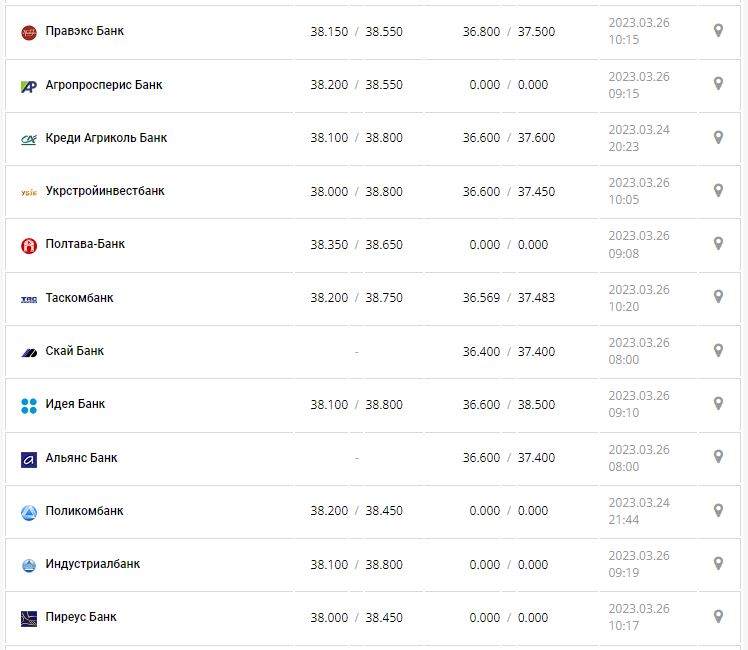Open location pin for Агропросперис Банк
The height and width of the screenshot is (650, 748).
click(x=718, y=84)
